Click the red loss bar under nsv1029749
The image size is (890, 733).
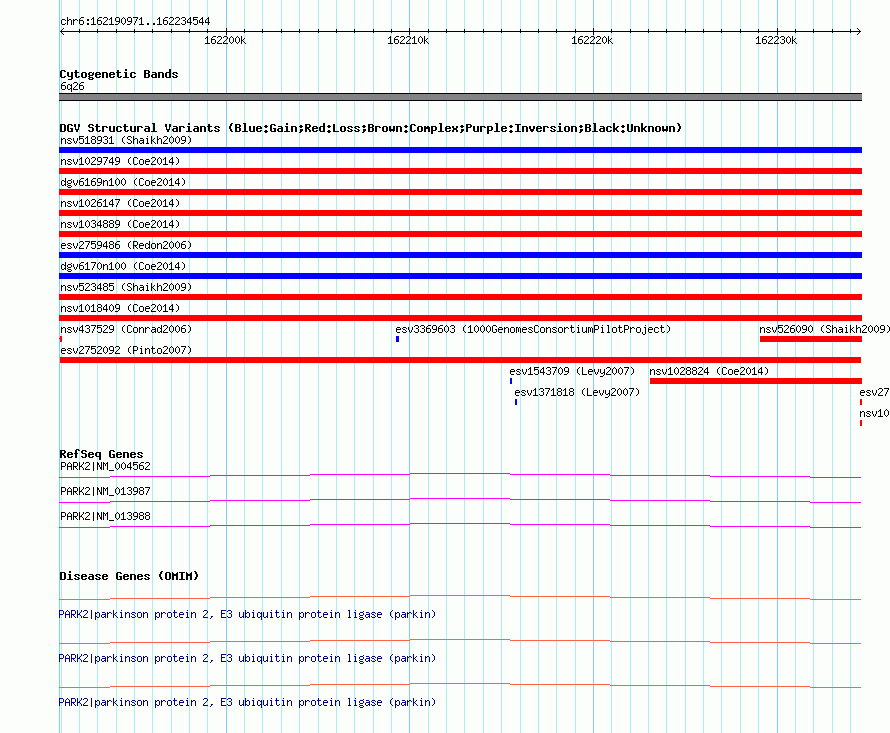point(460,171)
